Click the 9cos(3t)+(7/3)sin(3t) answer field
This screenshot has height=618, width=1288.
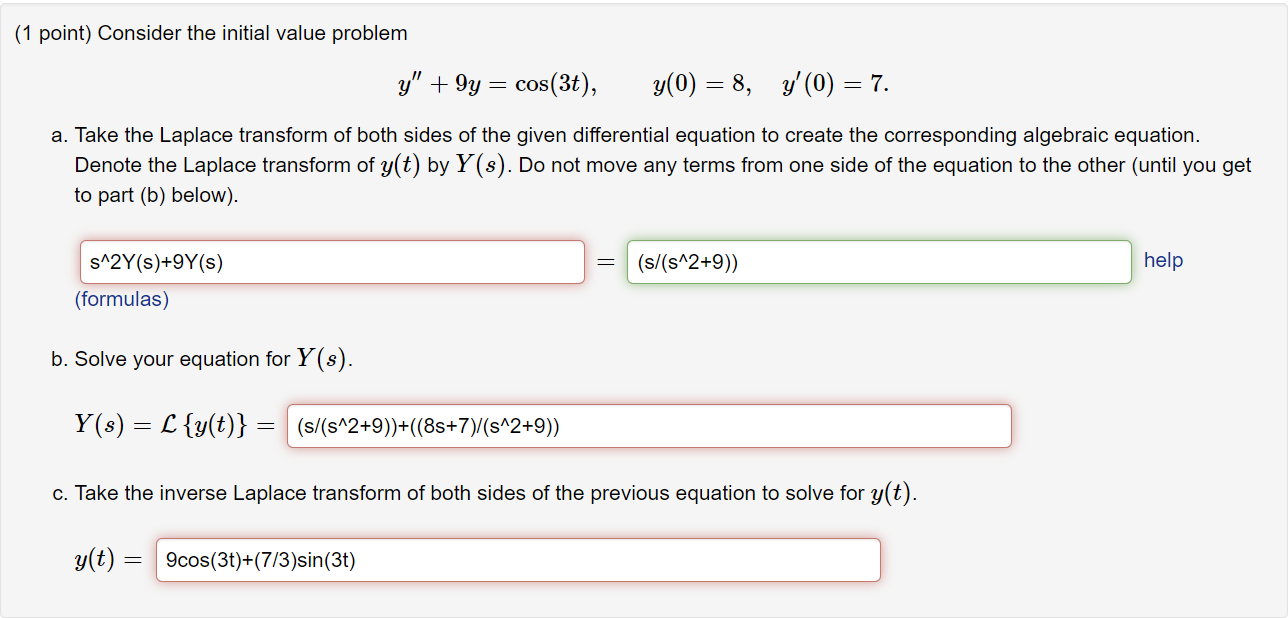(x=517, y=559)
